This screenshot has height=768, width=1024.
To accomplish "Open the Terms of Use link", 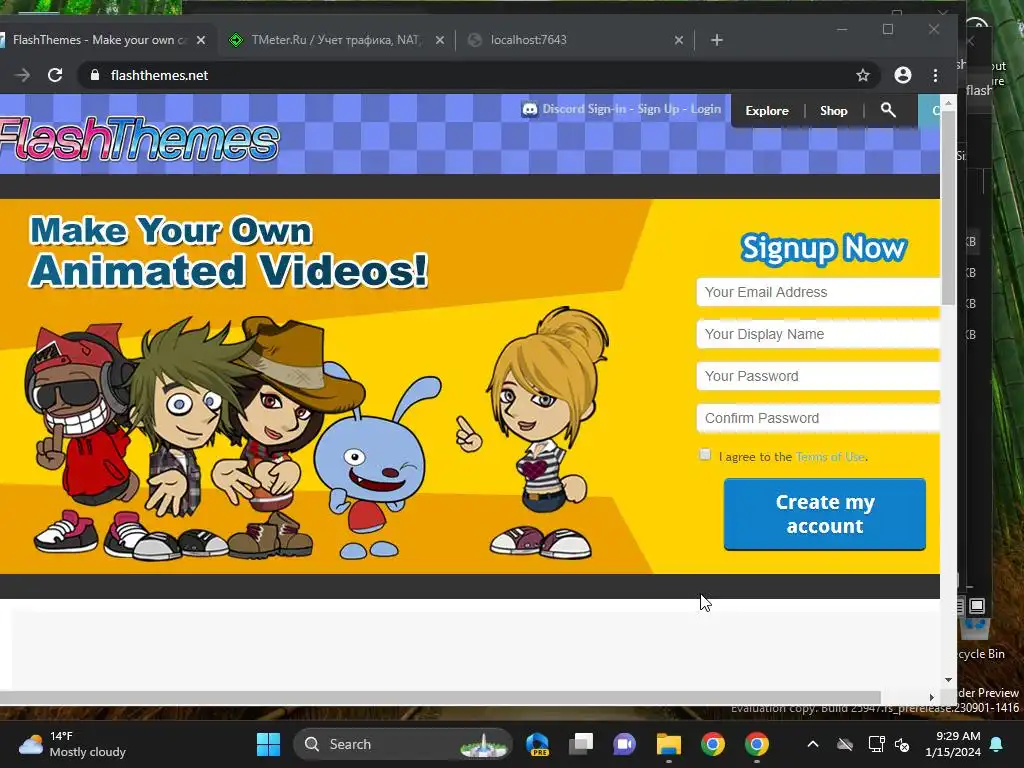I will coord(830,456).
